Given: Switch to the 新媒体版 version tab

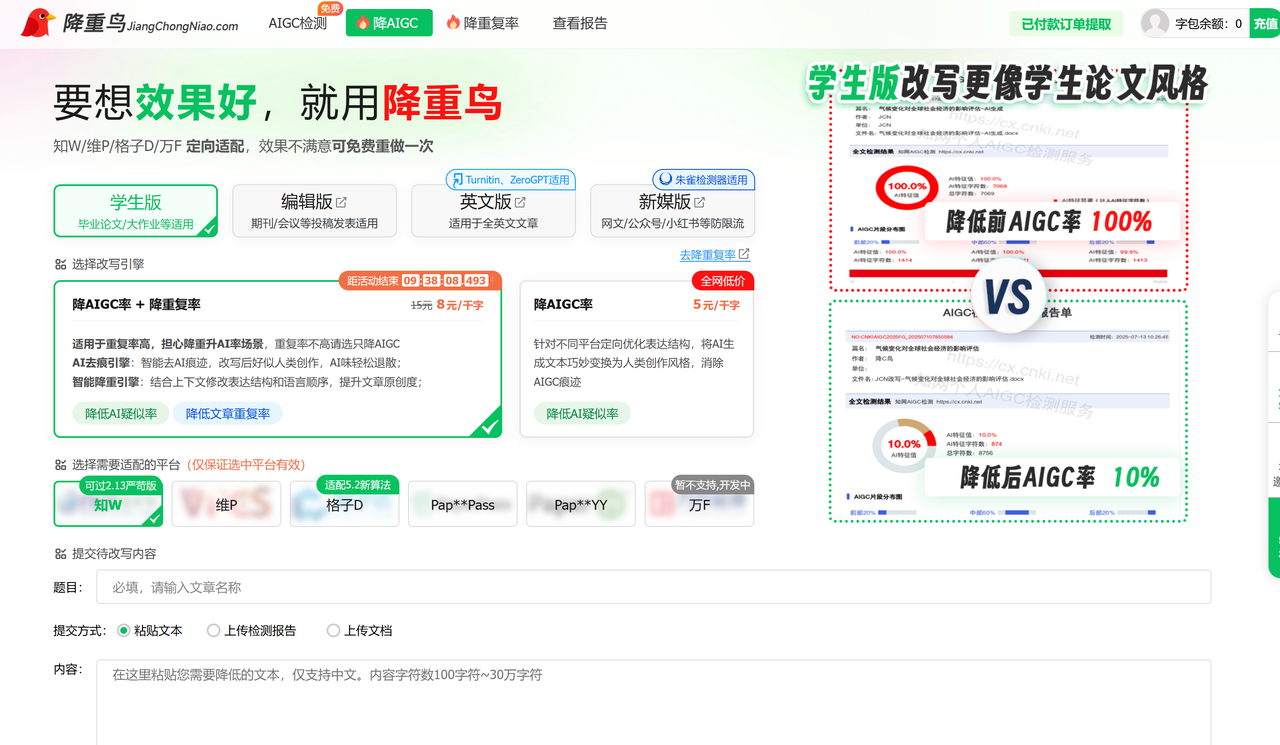Looking at the screenshot, I should [672, 211].
